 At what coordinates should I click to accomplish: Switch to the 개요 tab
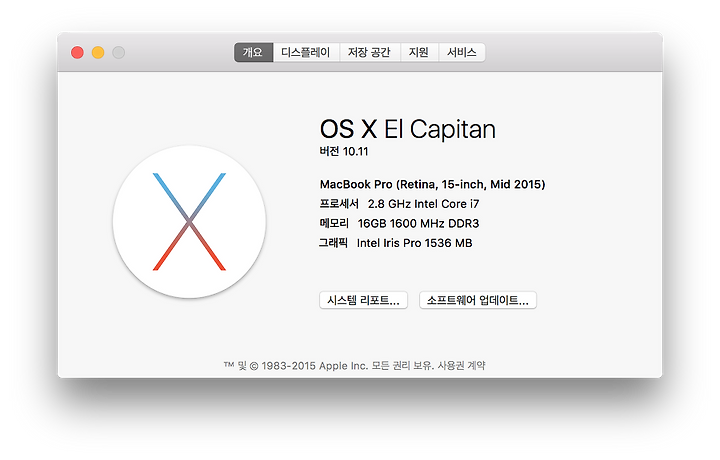click(253, 52)
